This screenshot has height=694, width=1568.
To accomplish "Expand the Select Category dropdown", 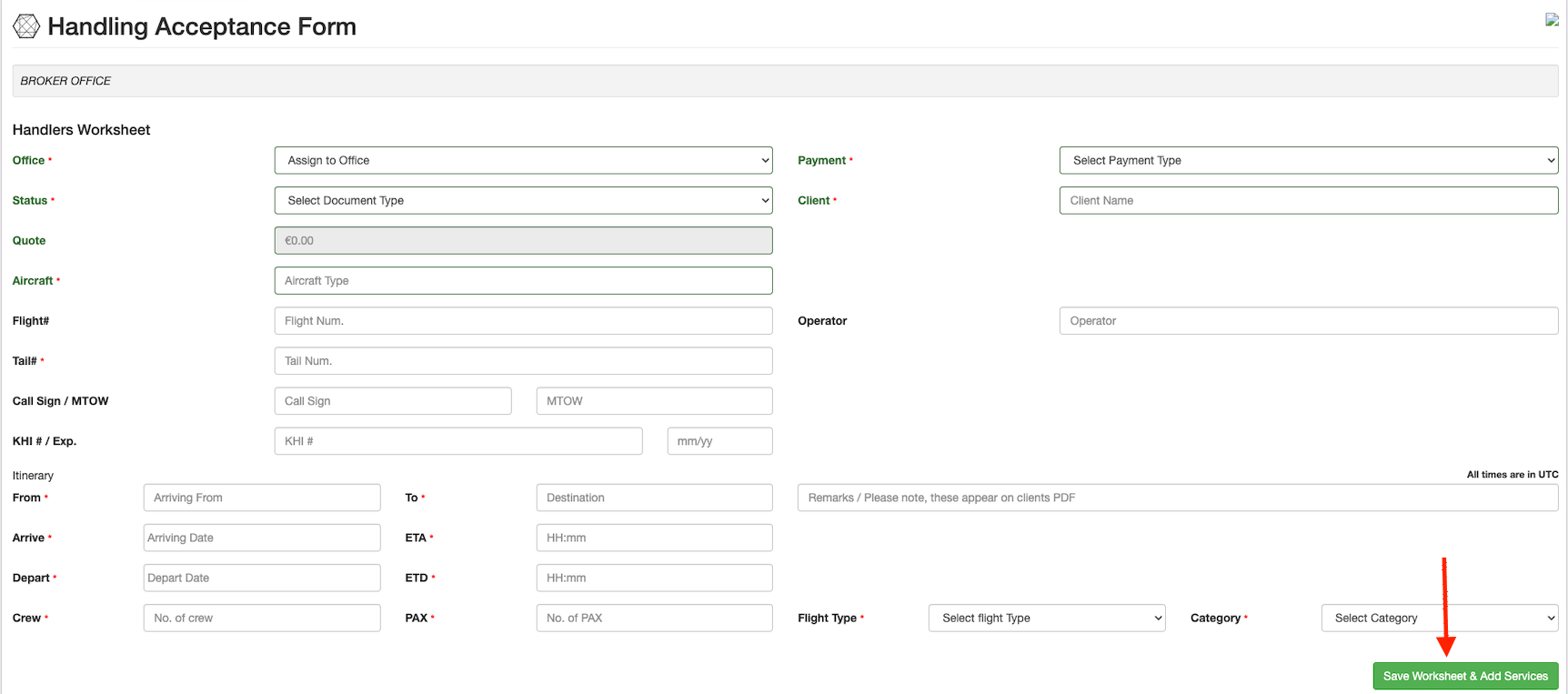I will tap(1439, 618).
